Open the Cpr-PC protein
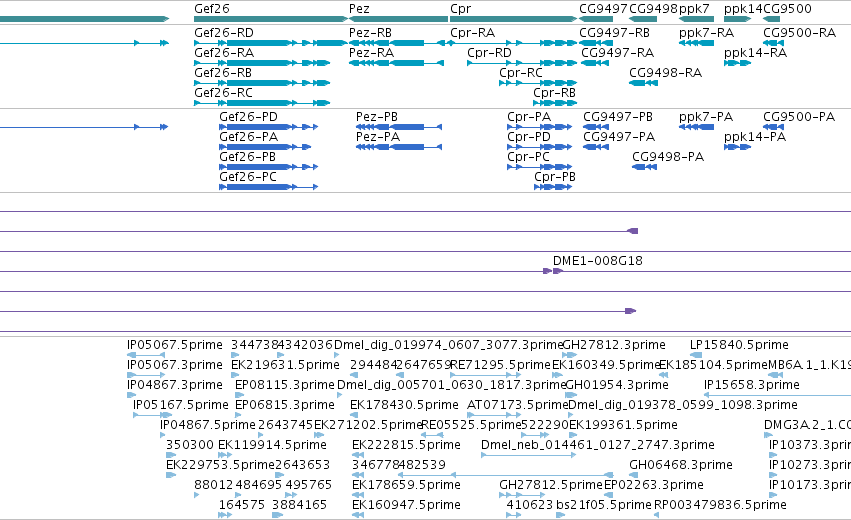Viewport: 851px width, 520px height. pyautogui.click(x=528, y=157)
